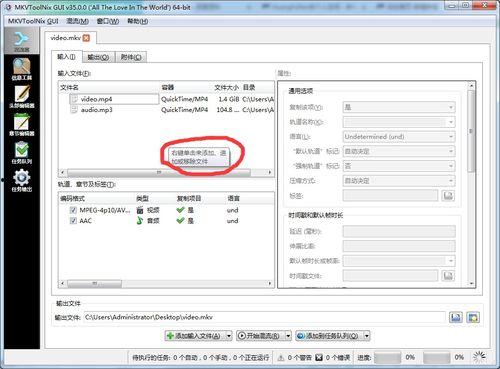Click the output file path field
Viewport: 500px width, 369px height.
264,317
